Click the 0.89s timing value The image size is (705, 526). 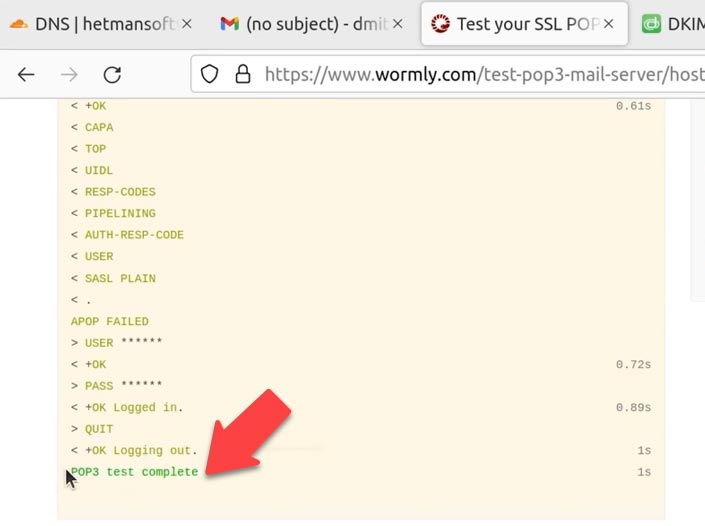click(x=634, y=408)
